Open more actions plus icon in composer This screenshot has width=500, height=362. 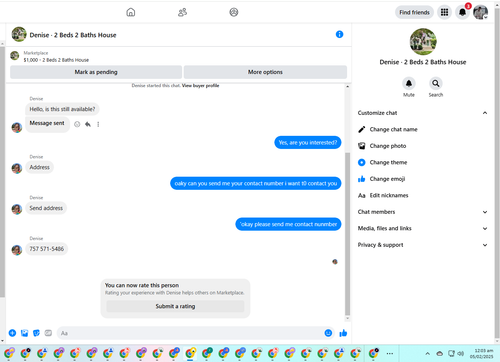(x=12, y=333)
